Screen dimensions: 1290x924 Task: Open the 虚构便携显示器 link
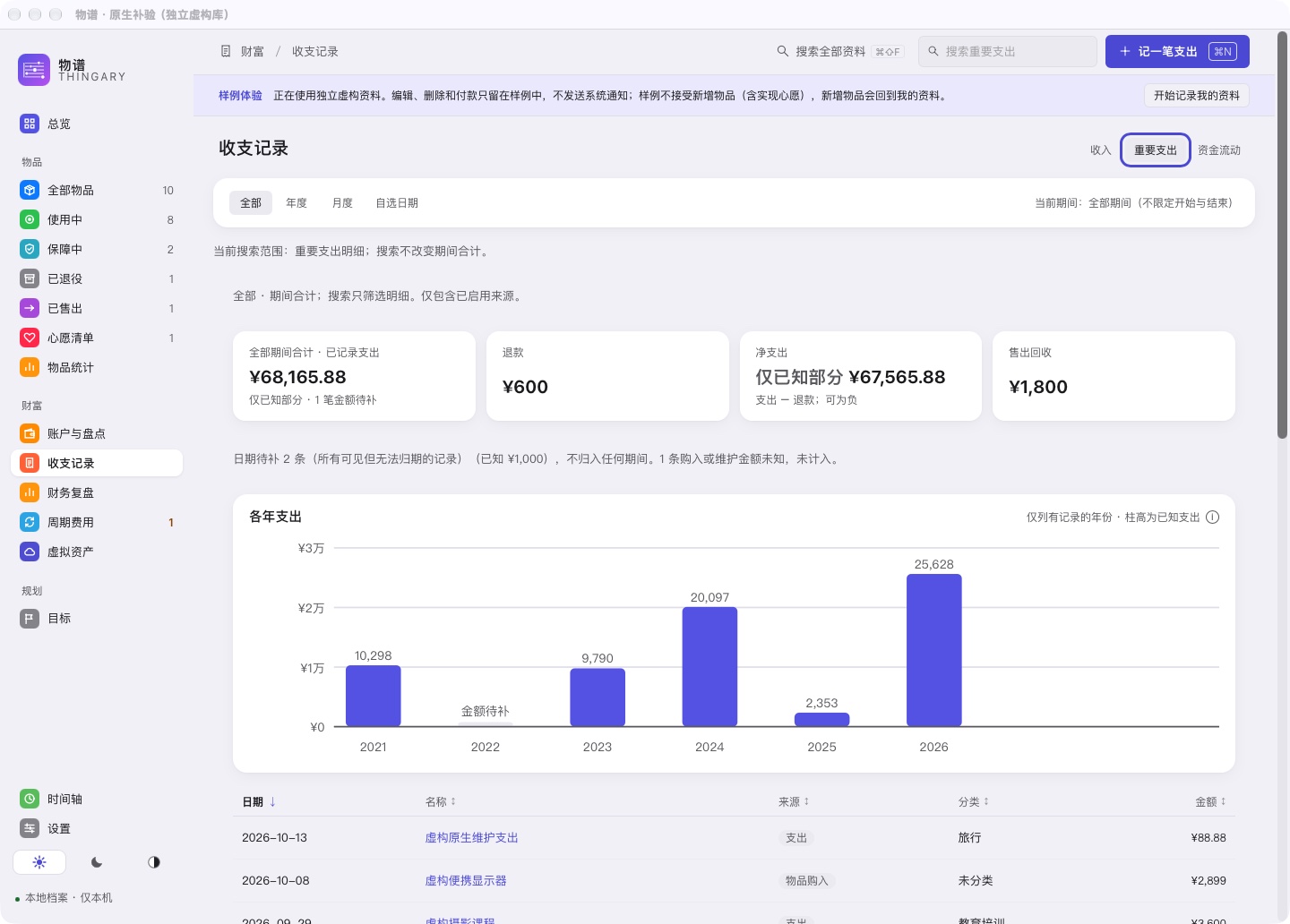tap(466, 881)
